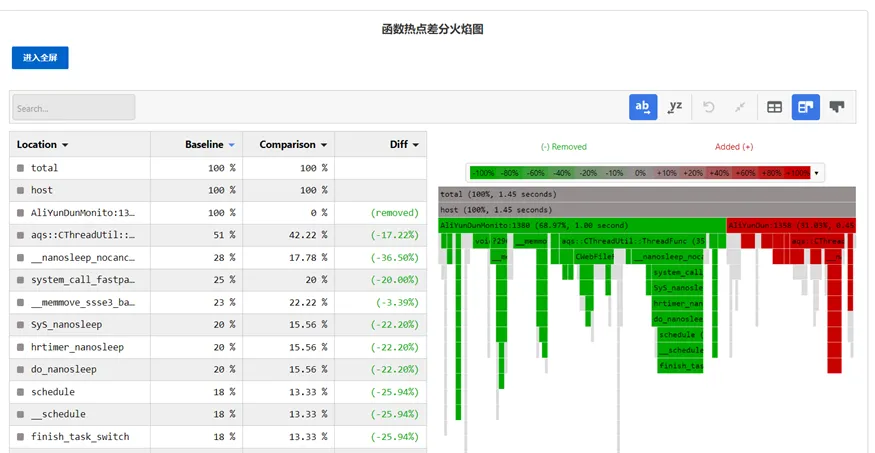Click grey square beside 'AliYunDunMonito:13…' row
Screen dimensions: 875x453
(21, 213)
